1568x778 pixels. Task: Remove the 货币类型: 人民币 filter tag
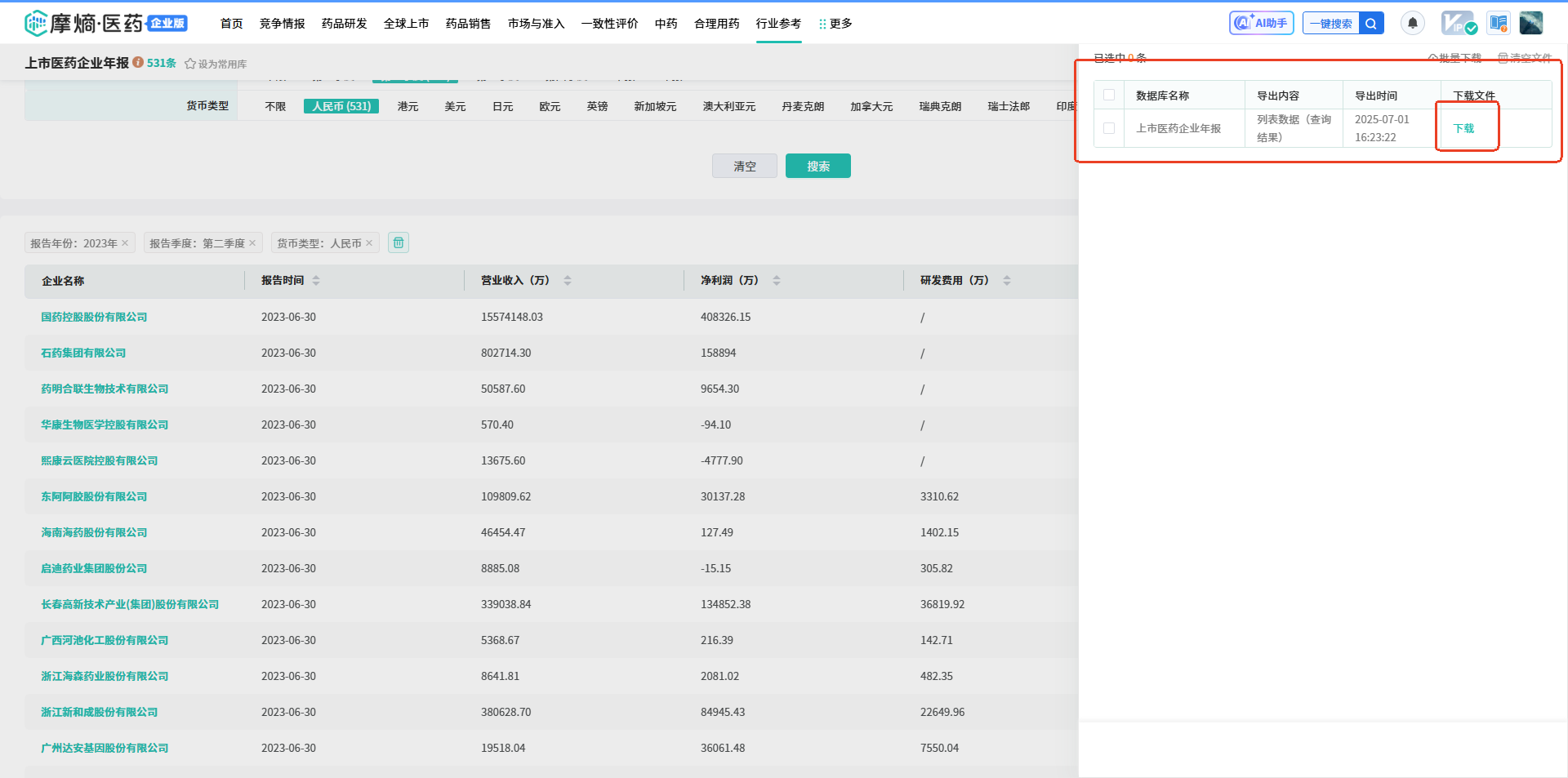point(369,243)
